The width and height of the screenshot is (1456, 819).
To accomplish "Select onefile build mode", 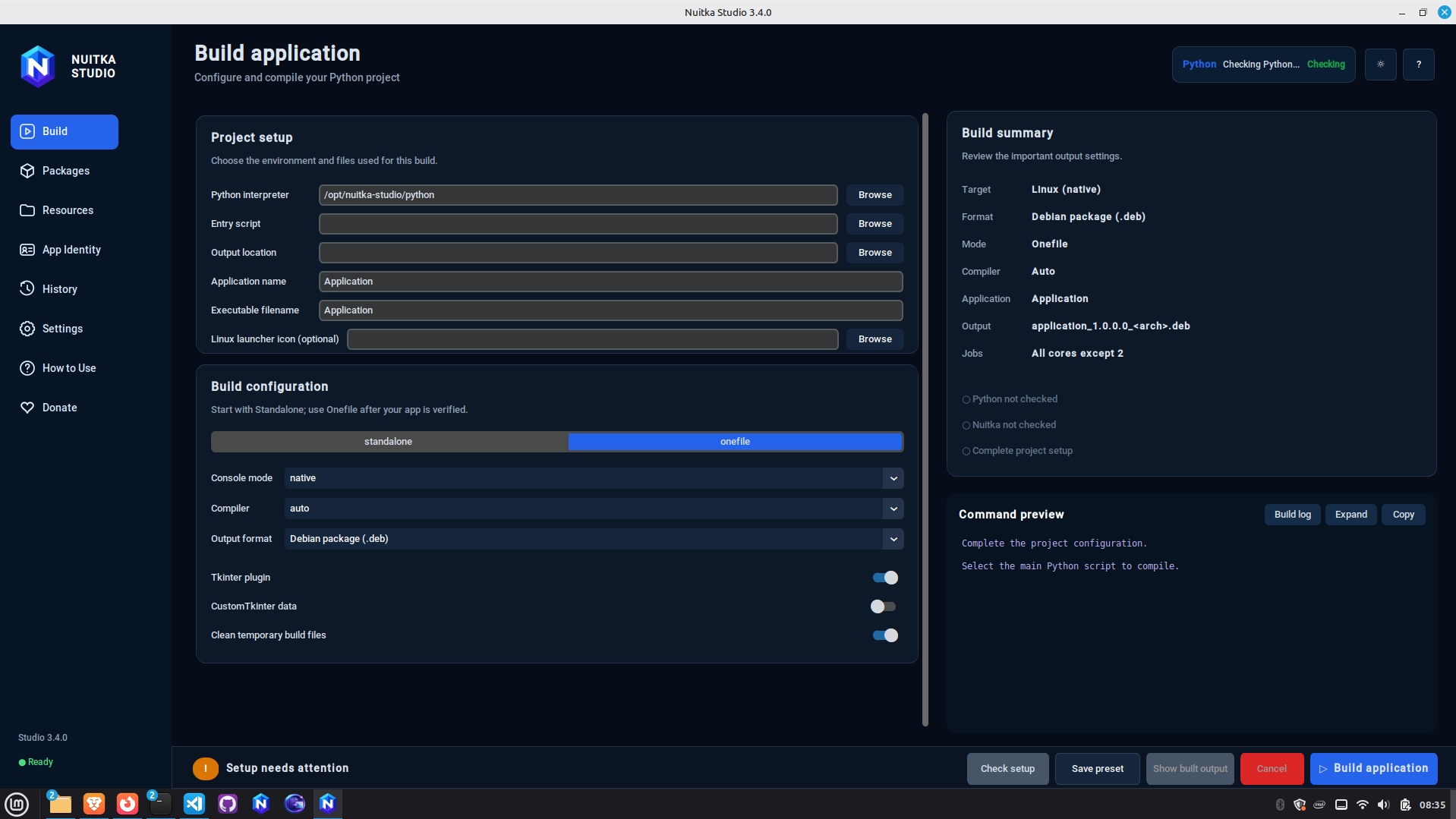I will [735, 442].
